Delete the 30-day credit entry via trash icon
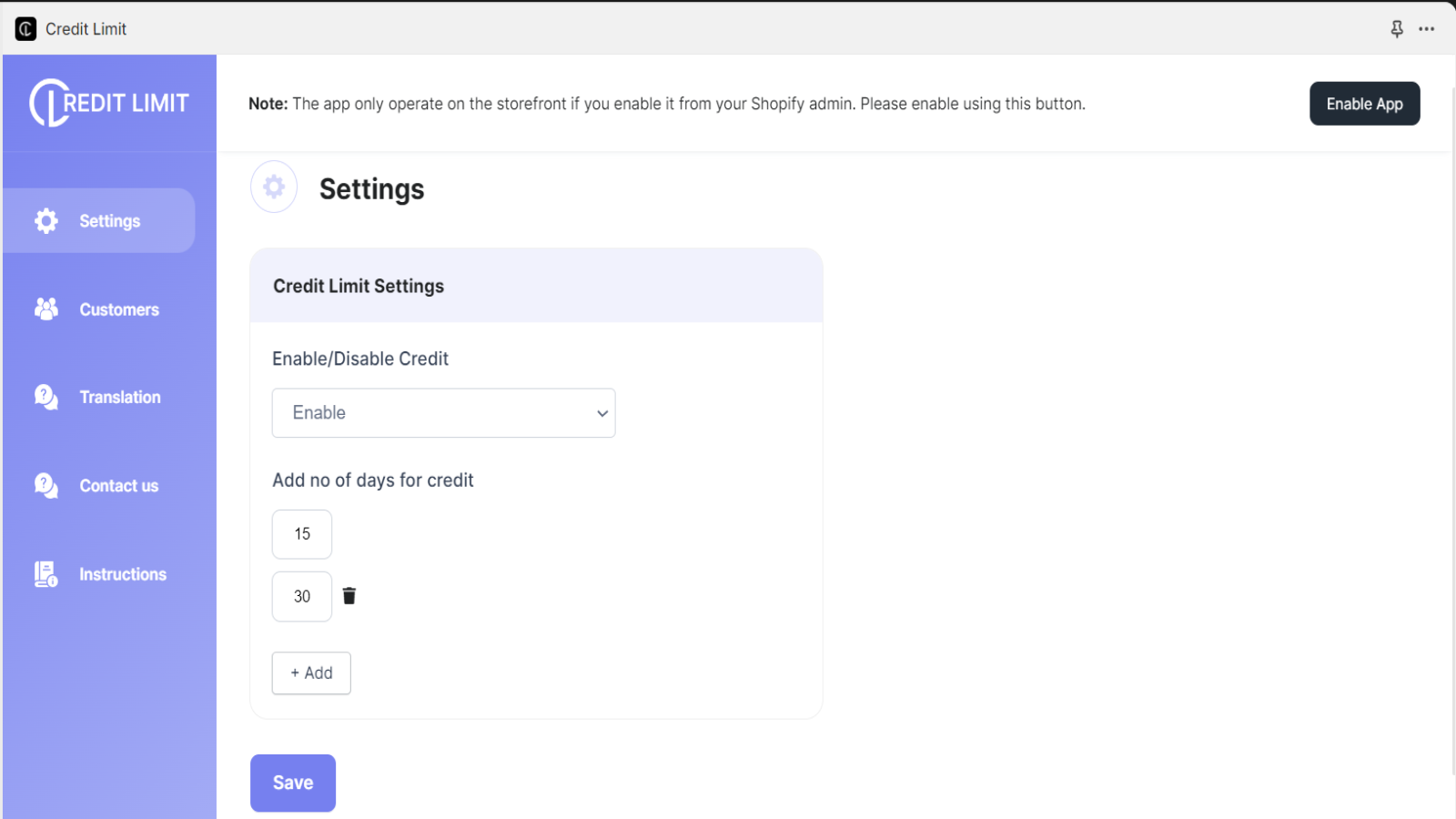Screen dimensions: 1456x819 349,595
